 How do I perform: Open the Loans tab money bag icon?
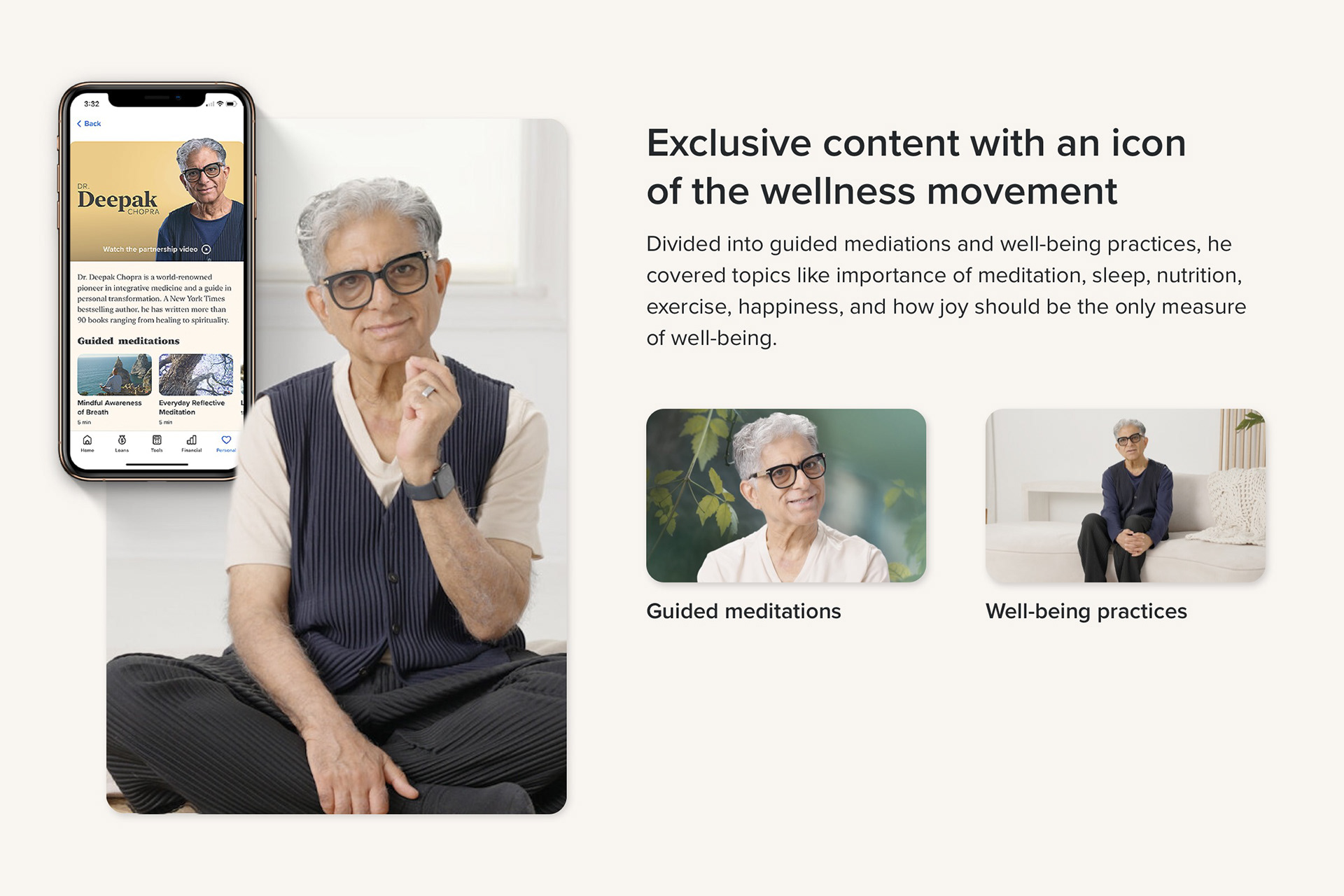[122, 440]
